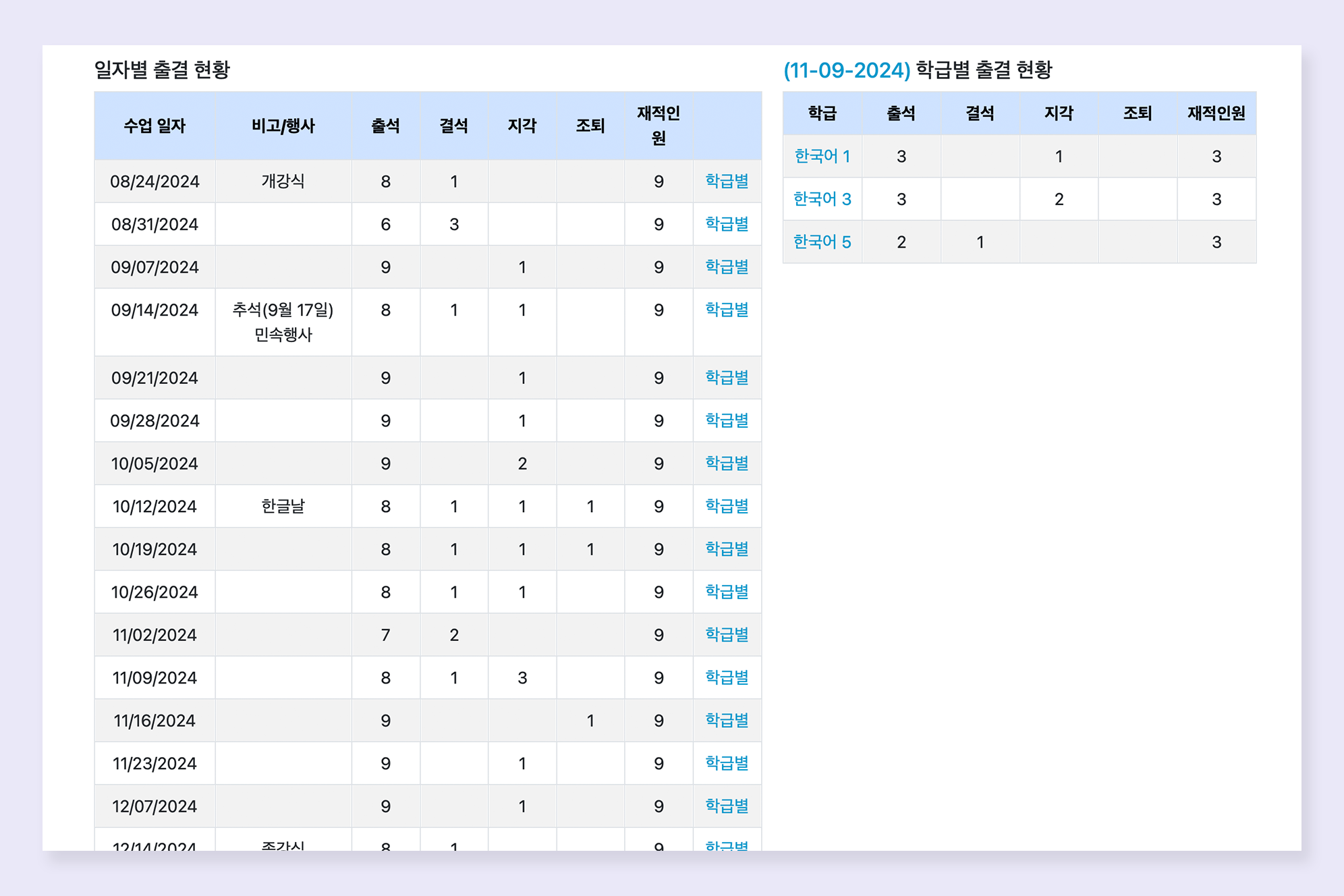Viewport: 1344px width, 896px height.
Task: Click the 비고/행사 column header
Action: tap(283, 125)
